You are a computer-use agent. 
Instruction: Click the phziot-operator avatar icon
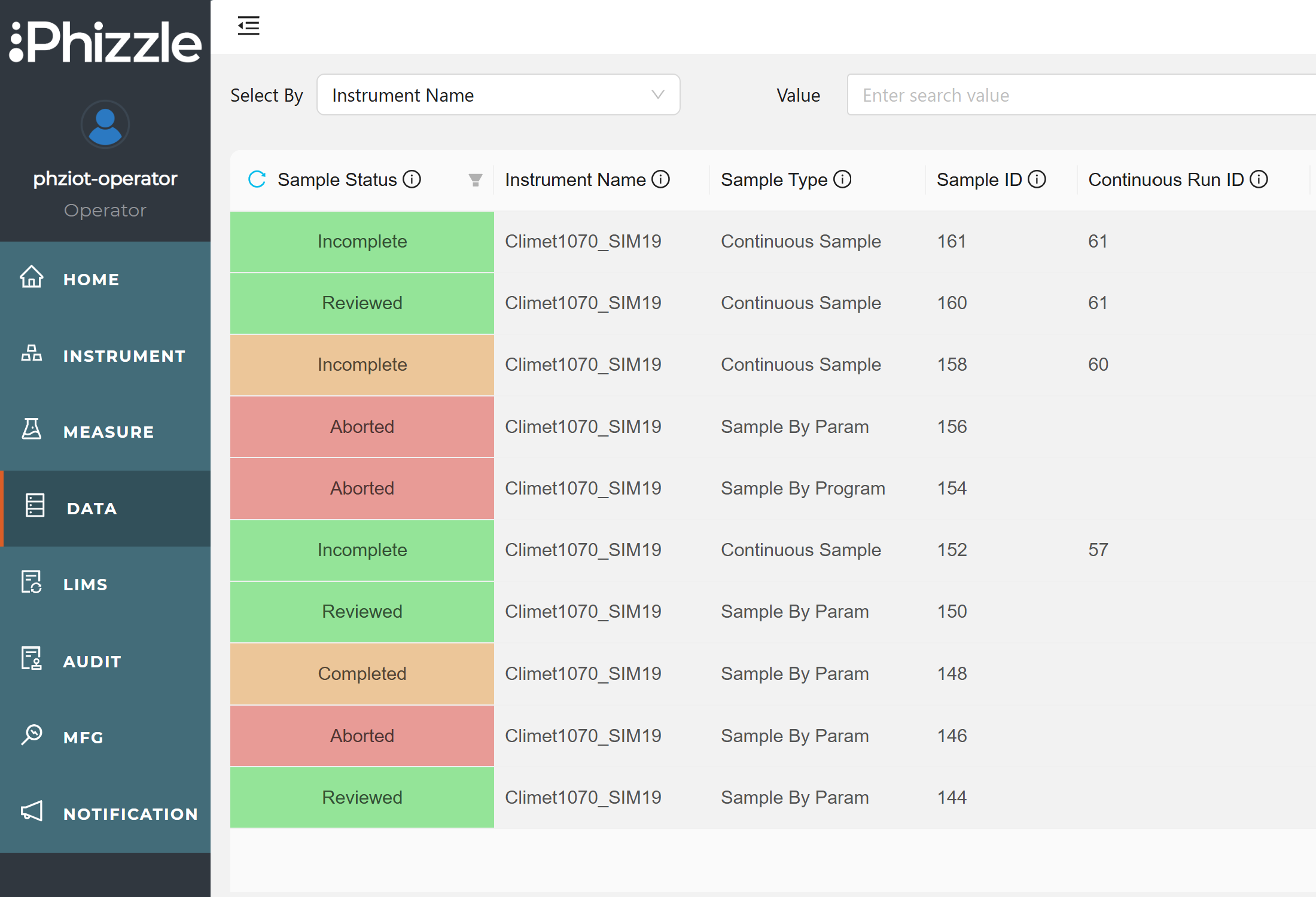(105, 124)
